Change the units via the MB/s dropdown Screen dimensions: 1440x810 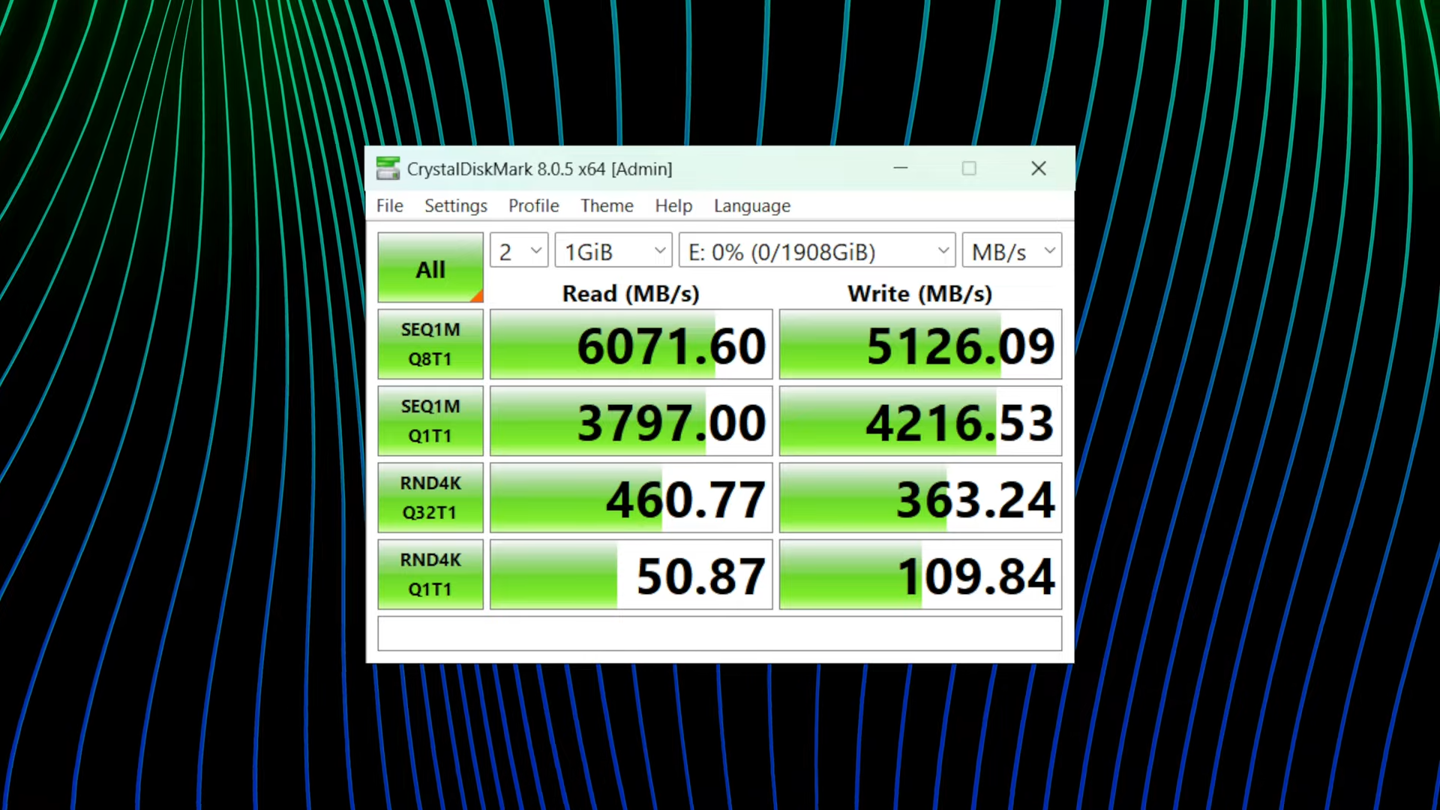(1011, 250)
